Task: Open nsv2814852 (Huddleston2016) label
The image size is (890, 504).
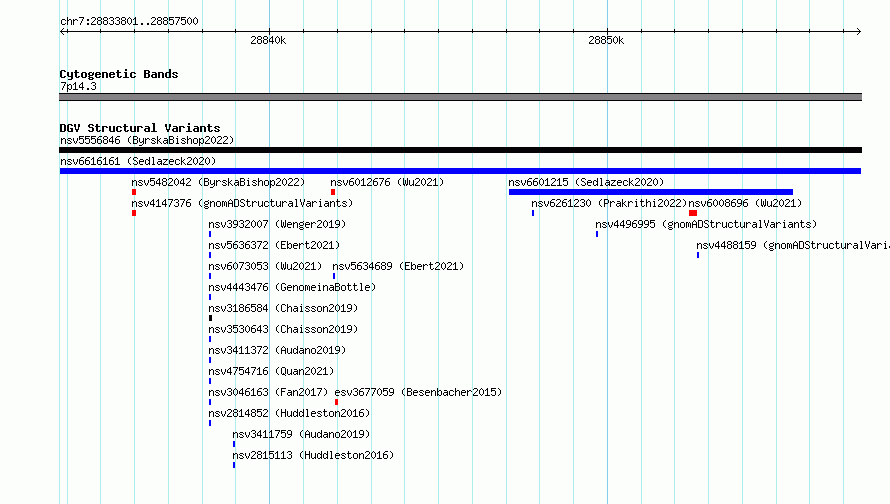Action: point(289,413)
